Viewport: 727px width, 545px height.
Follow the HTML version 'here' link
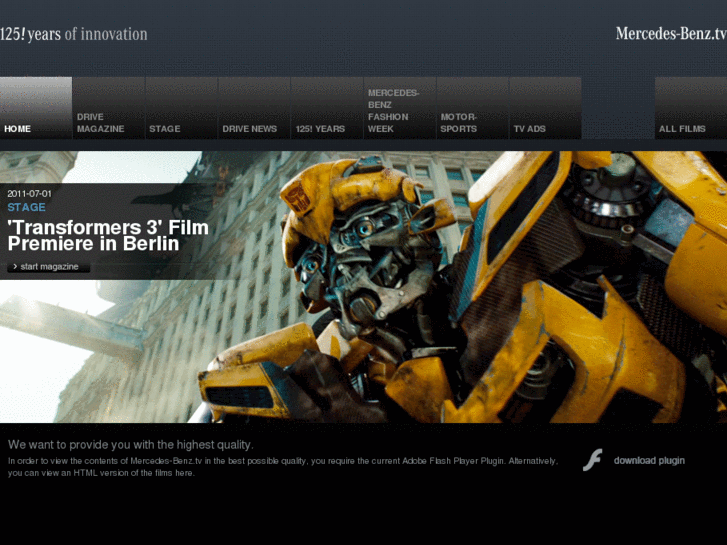tap(184, 473)
